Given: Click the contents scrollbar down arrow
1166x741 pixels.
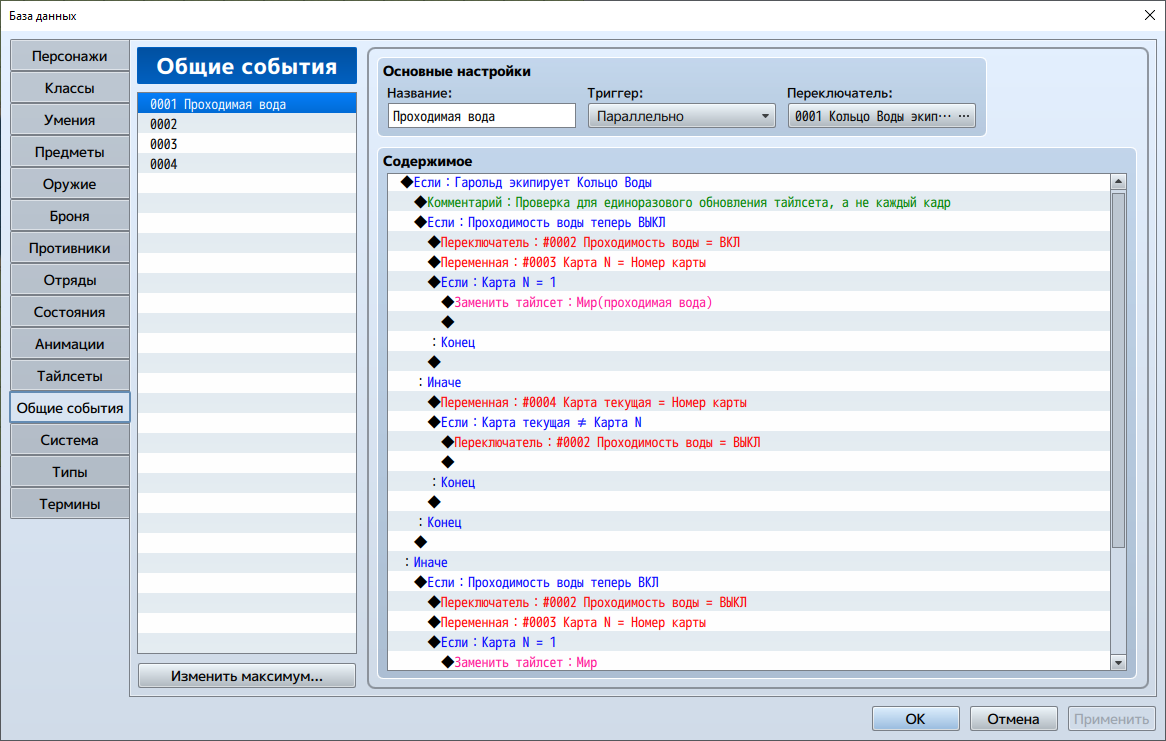Looking at the screenshot, I should 1118,662.
